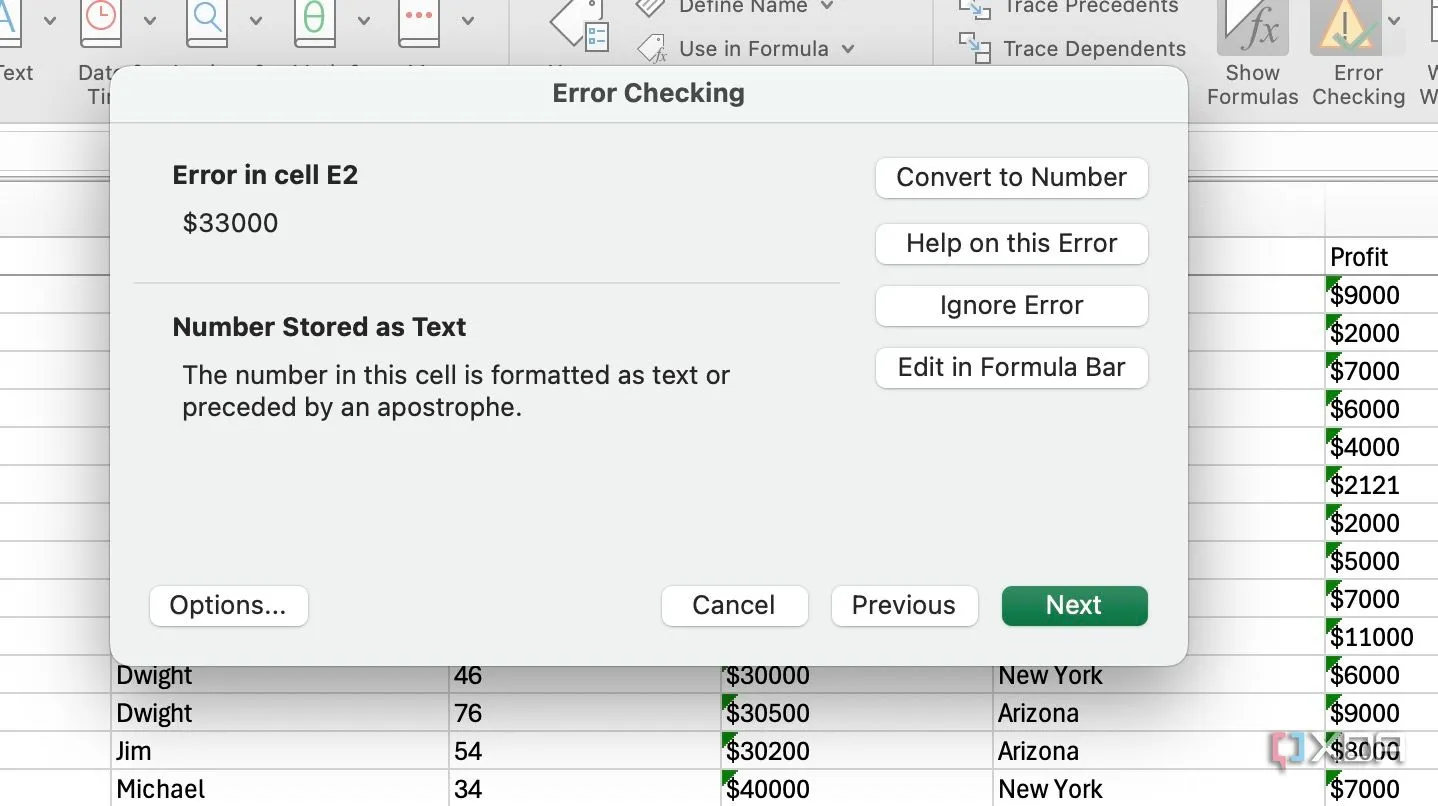Open the More Functions book icon

point(418,22)
